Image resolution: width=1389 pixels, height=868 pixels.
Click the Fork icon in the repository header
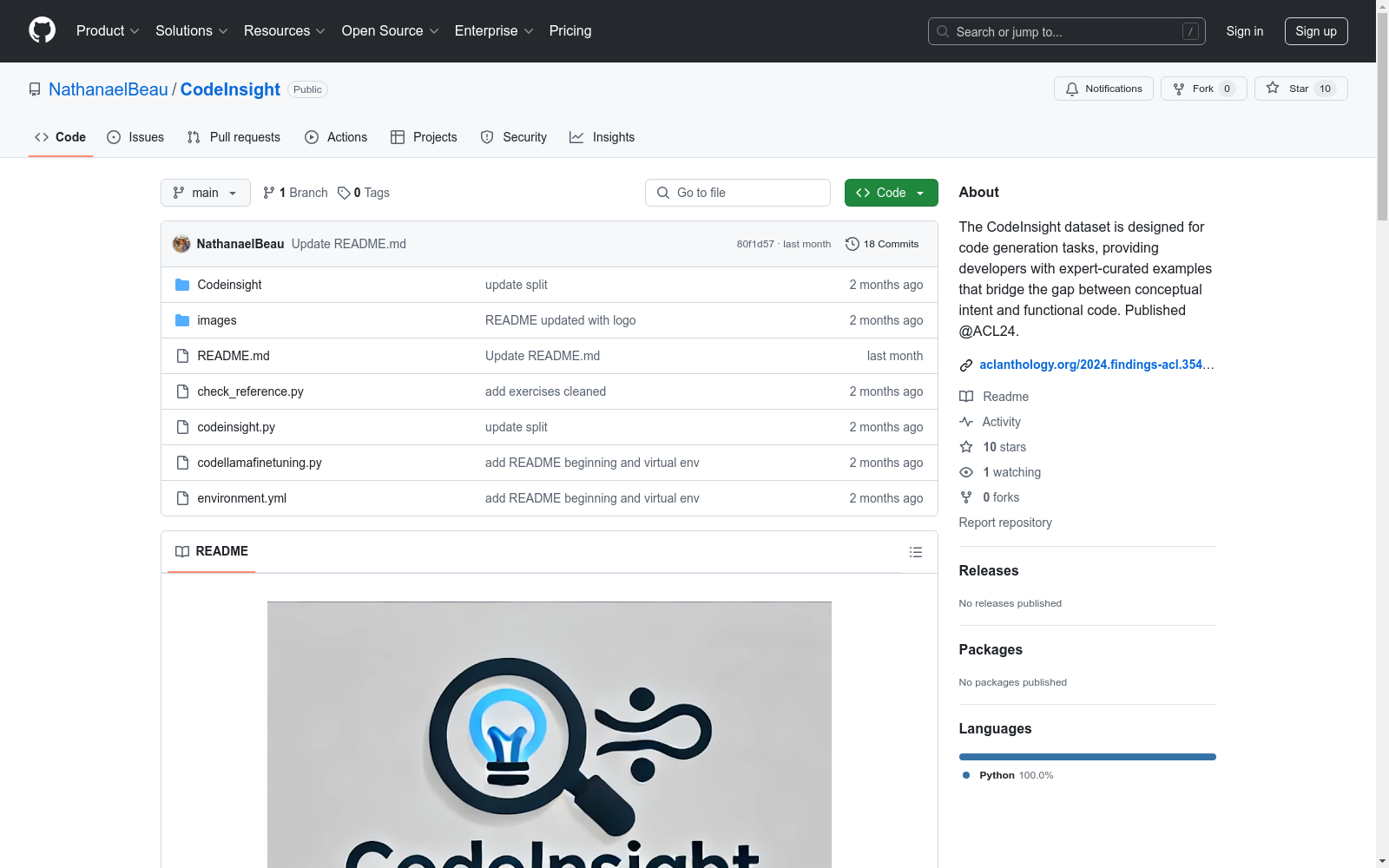click(x=1179, y=89)
